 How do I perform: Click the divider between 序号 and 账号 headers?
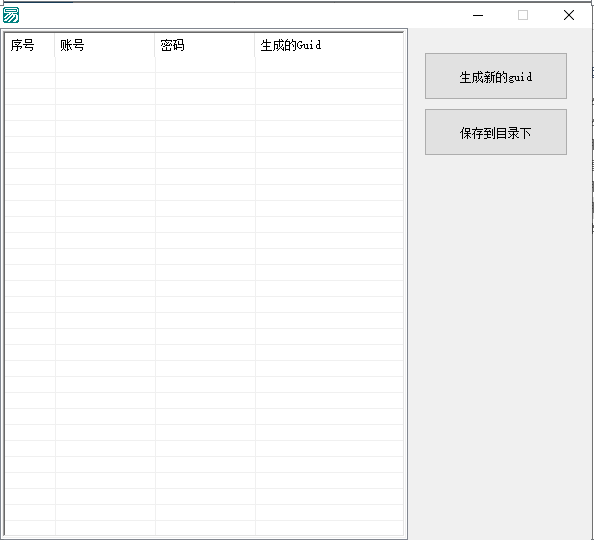(x=55, y=45)
